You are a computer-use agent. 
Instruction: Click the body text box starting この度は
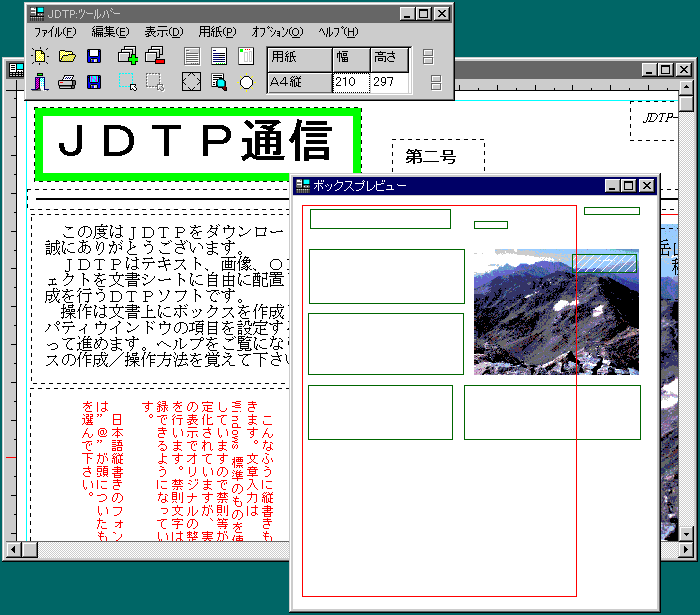click(161, 298)
